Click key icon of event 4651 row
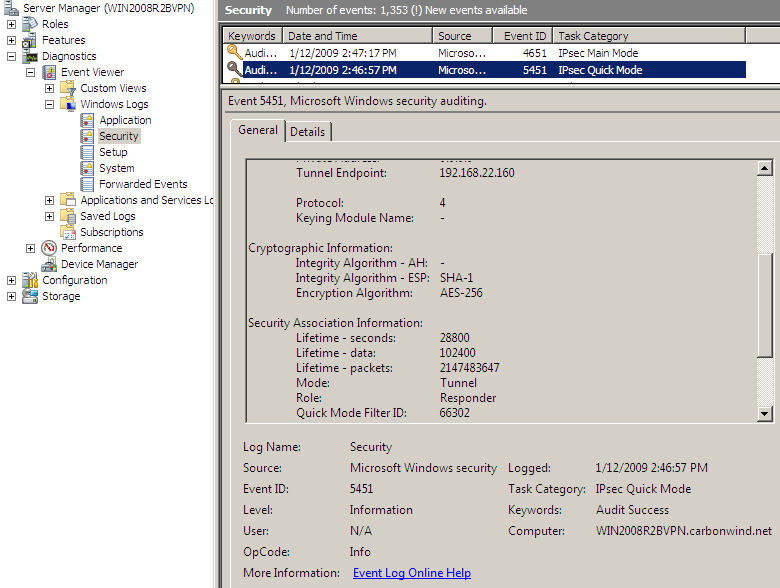The width and height of the screenshot is (780, 588). tap(234, 52)
